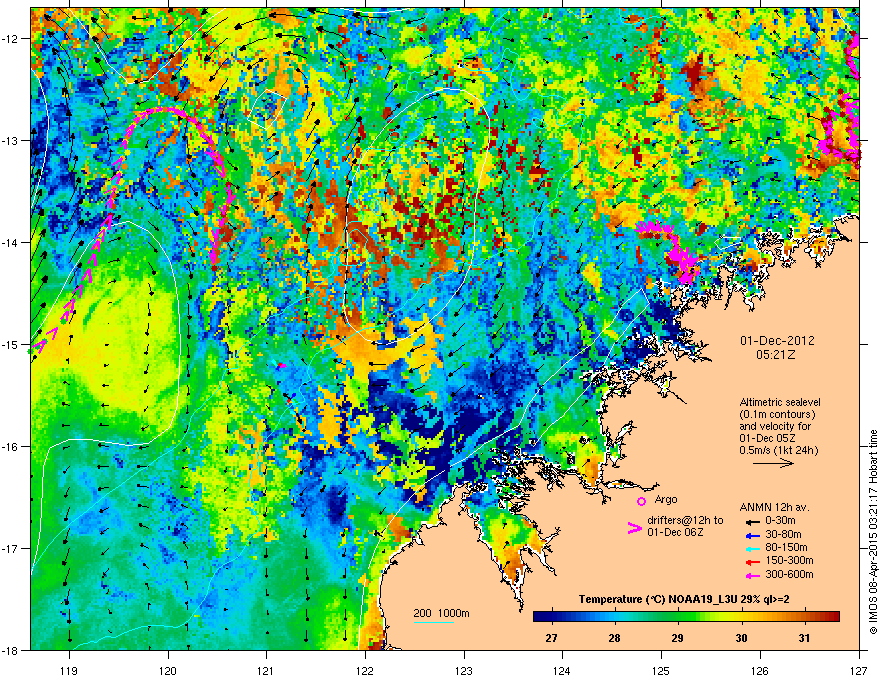Click the magenta 300-600m arrow legend icon

[752, 575]
